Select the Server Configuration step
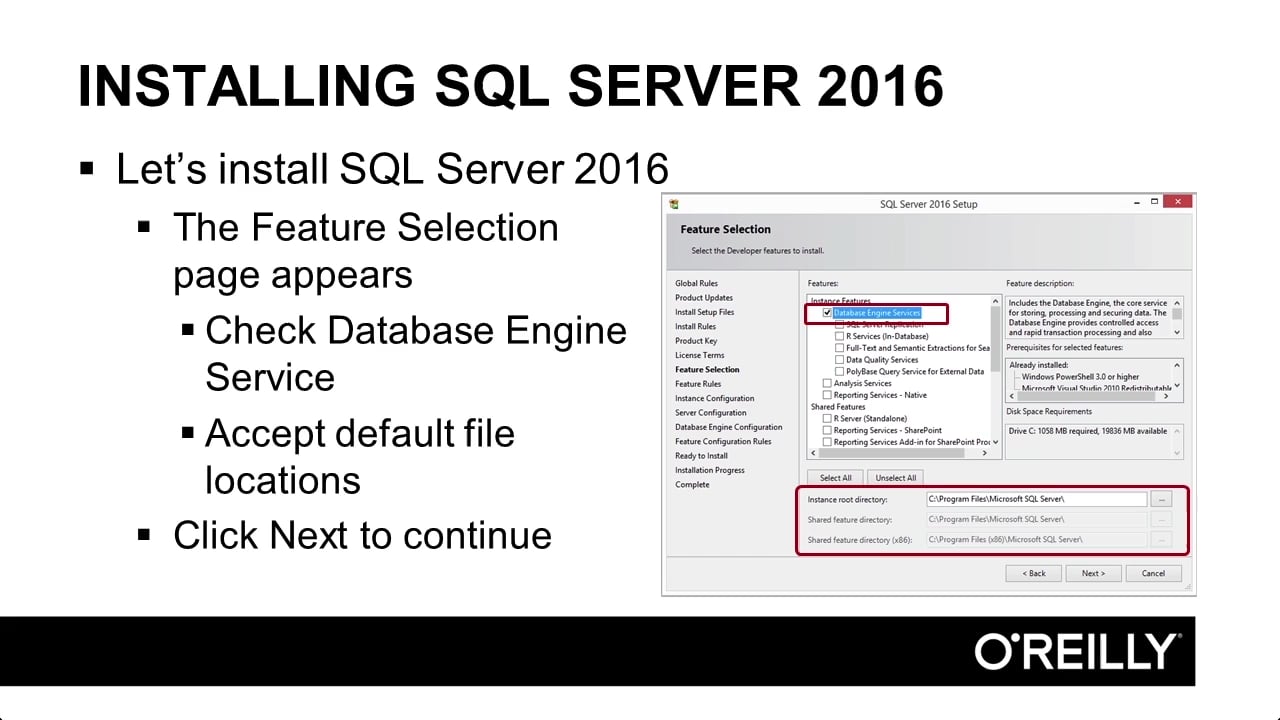 [711, 413]
